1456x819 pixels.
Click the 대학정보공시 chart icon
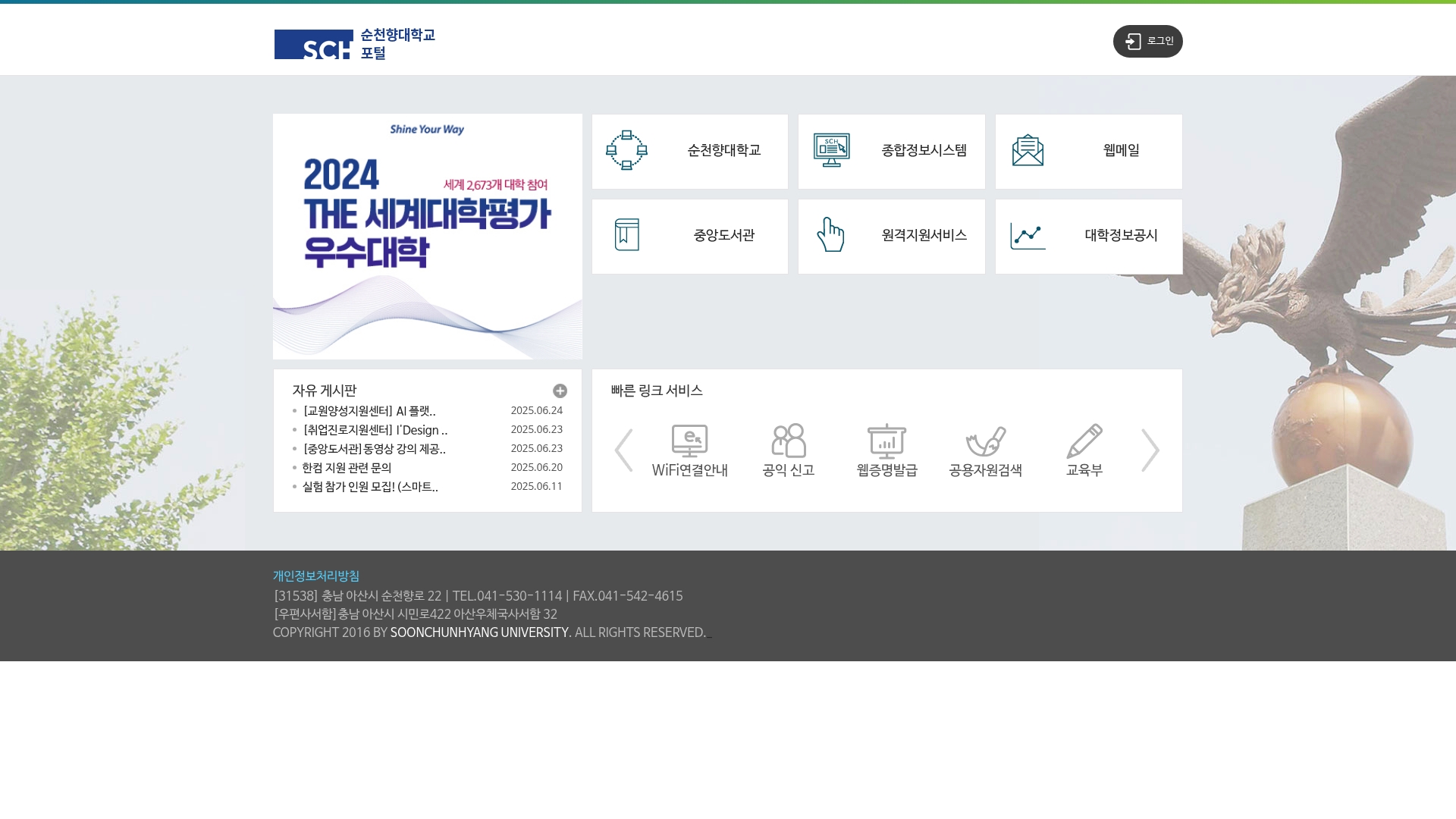pos(1028,236)
